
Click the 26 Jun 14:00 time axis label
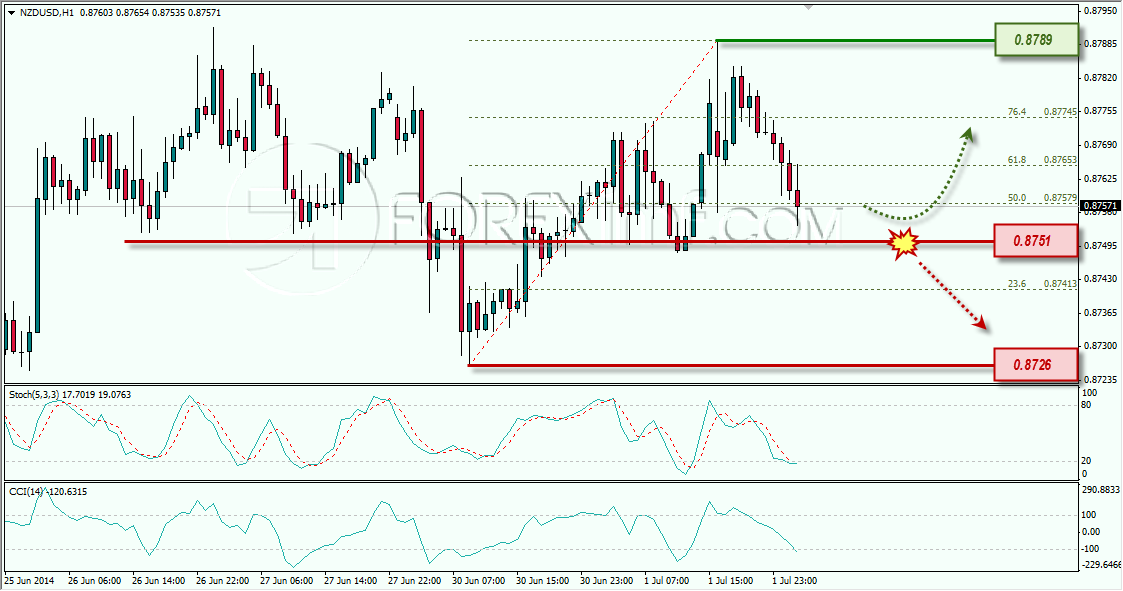159,580
